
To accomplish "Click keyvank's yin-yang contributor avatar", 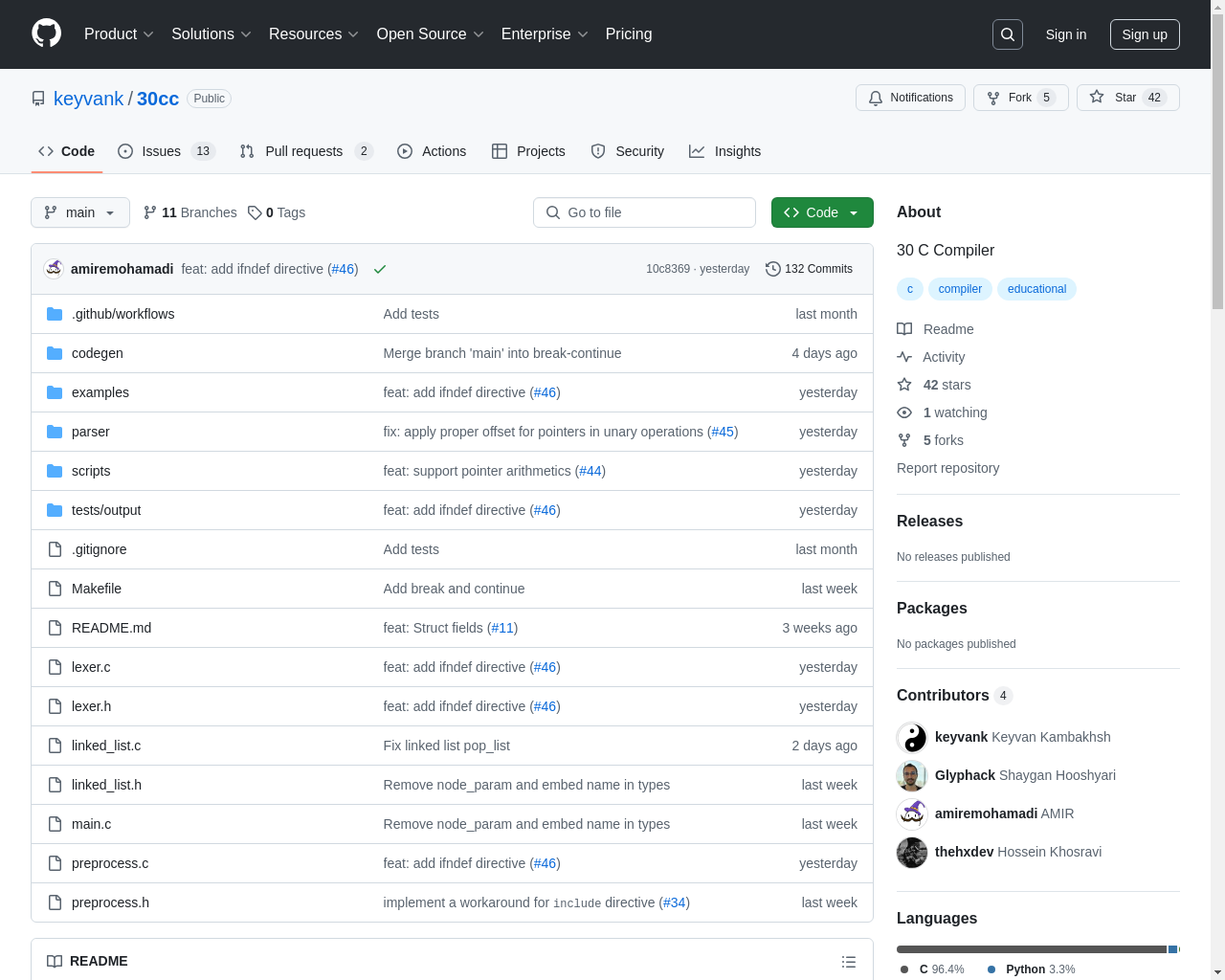I will tap(912, 737).
